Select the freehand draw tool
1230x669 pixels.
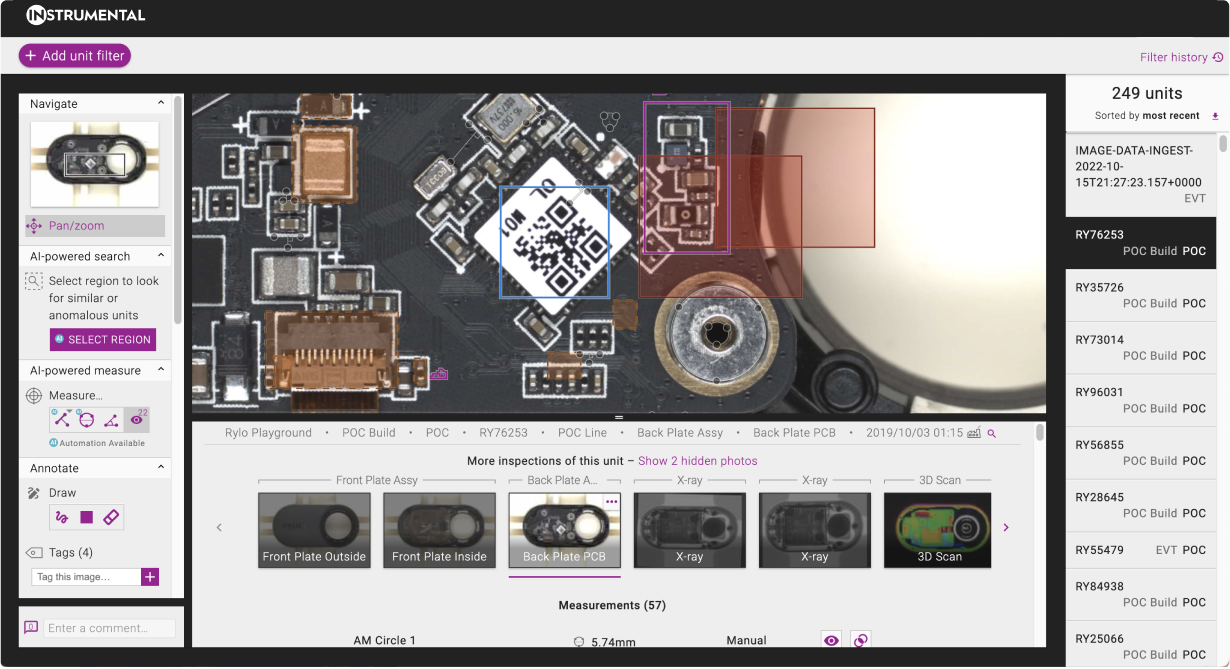point(62,517)
